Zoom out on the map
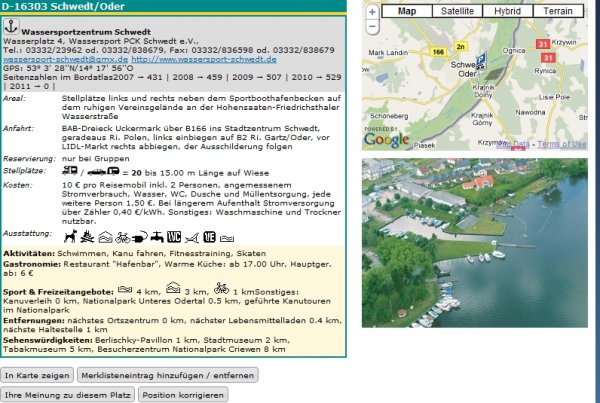 pos(372,26)
